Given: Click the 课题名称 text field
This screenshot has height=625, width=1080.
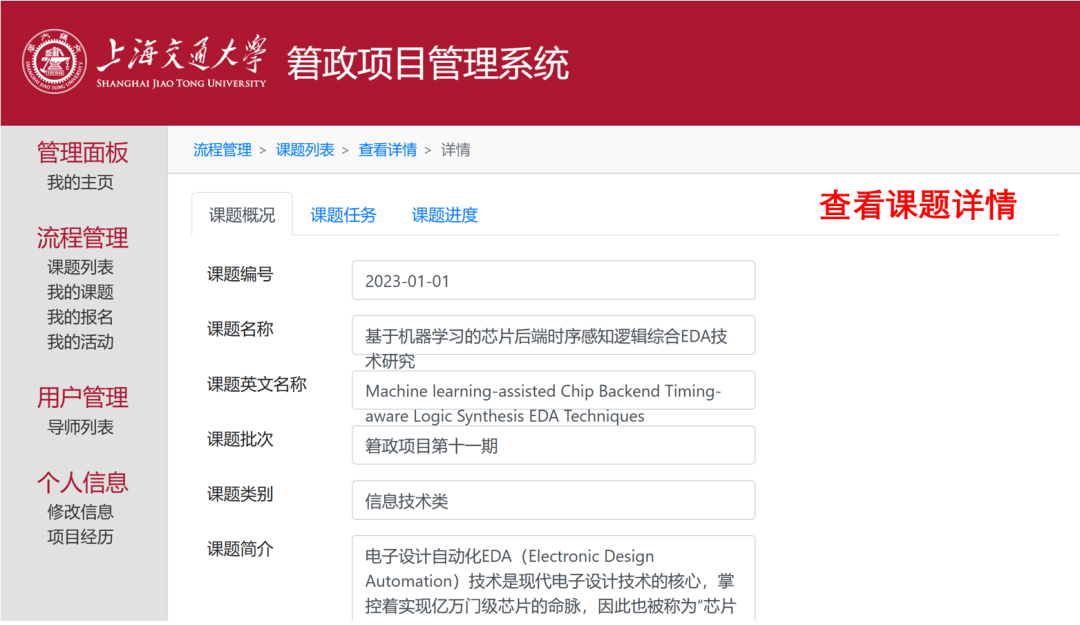Looking at the screenshot, I should pos(553,336).
